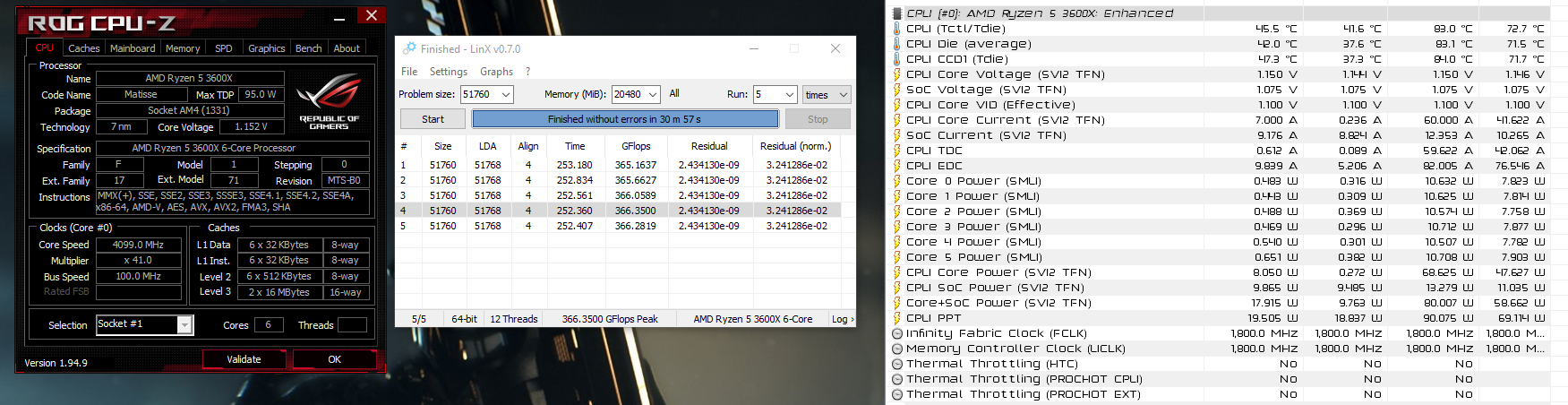Click the Start button in LinX

[x=433, y=119]
